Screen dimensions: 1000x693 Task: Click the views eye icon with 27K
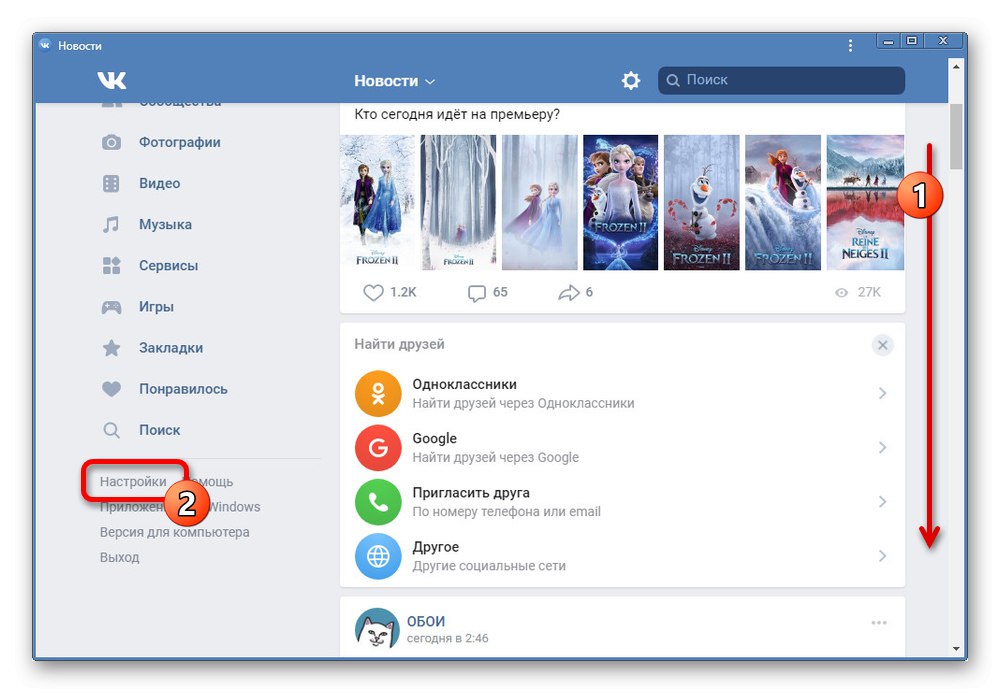click(842, 293)
